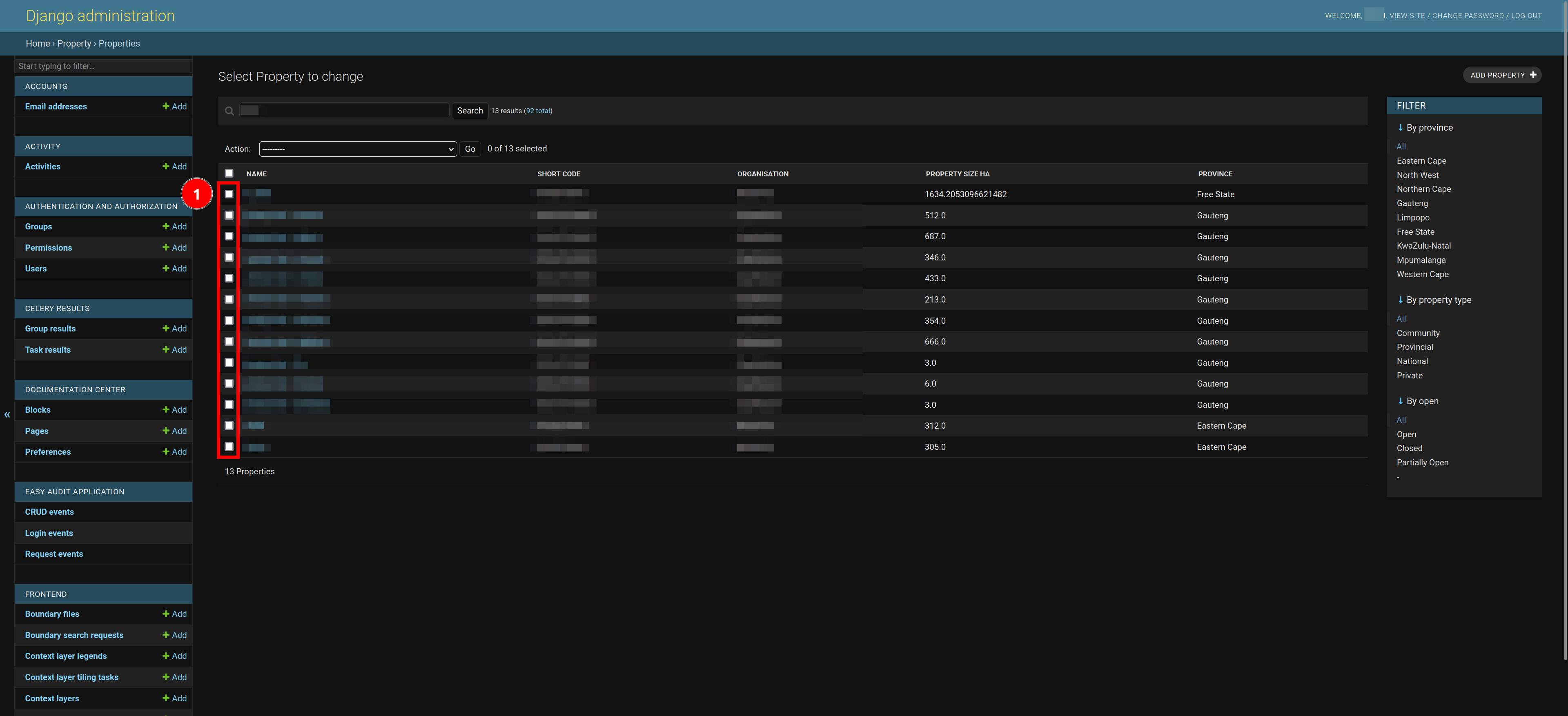Click the sidebar filter input field
1568x716 pixels.
coord(103,66)
